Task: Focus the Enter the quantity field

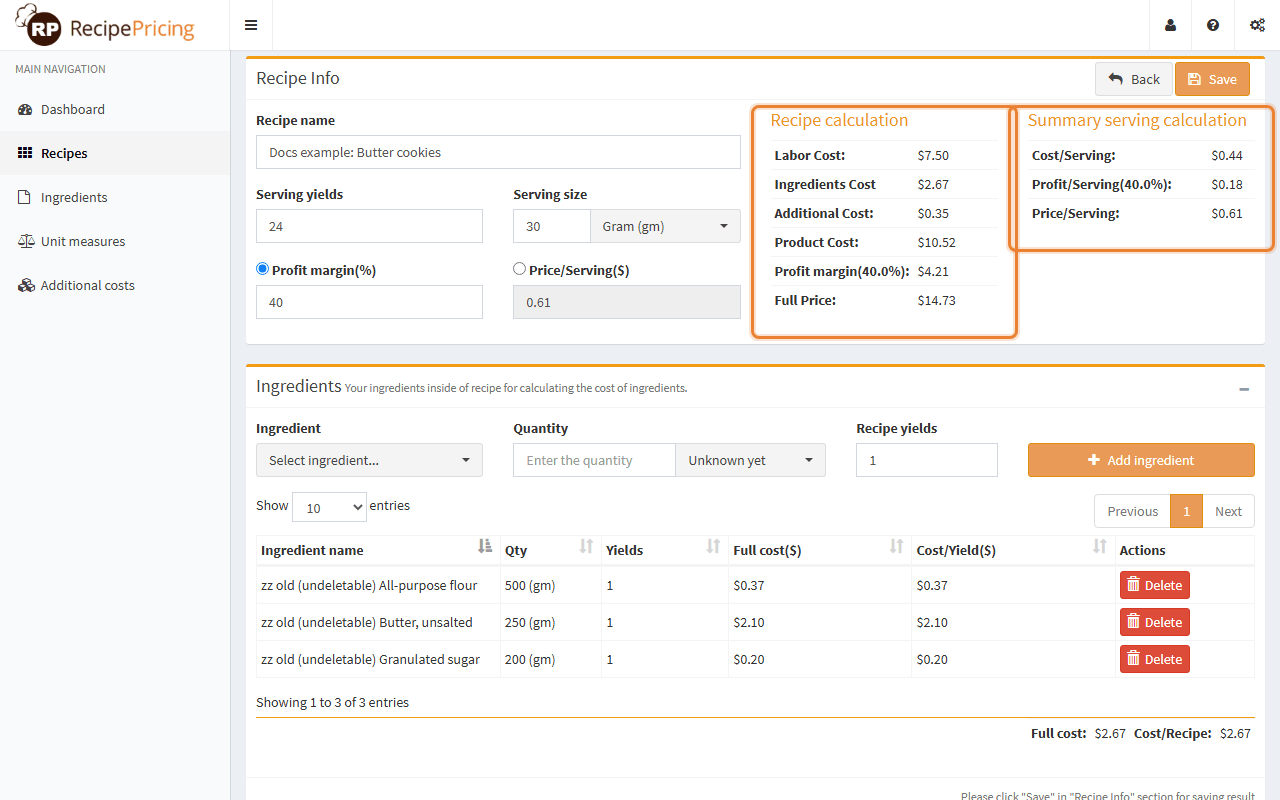Action: point(594,460)
